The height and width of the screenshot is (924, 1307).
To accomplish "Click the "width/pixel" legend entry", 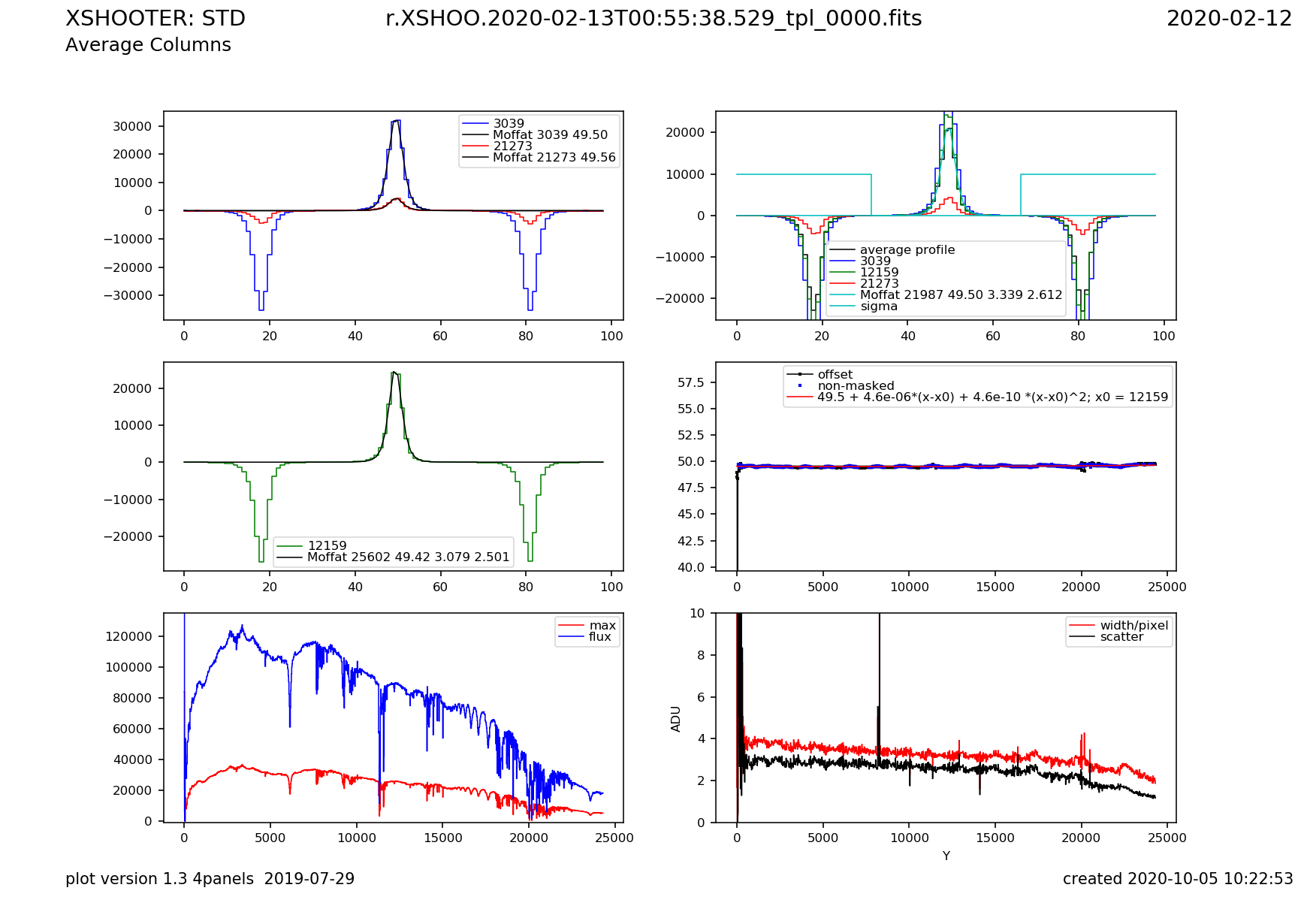I will tap(1133, 626).
